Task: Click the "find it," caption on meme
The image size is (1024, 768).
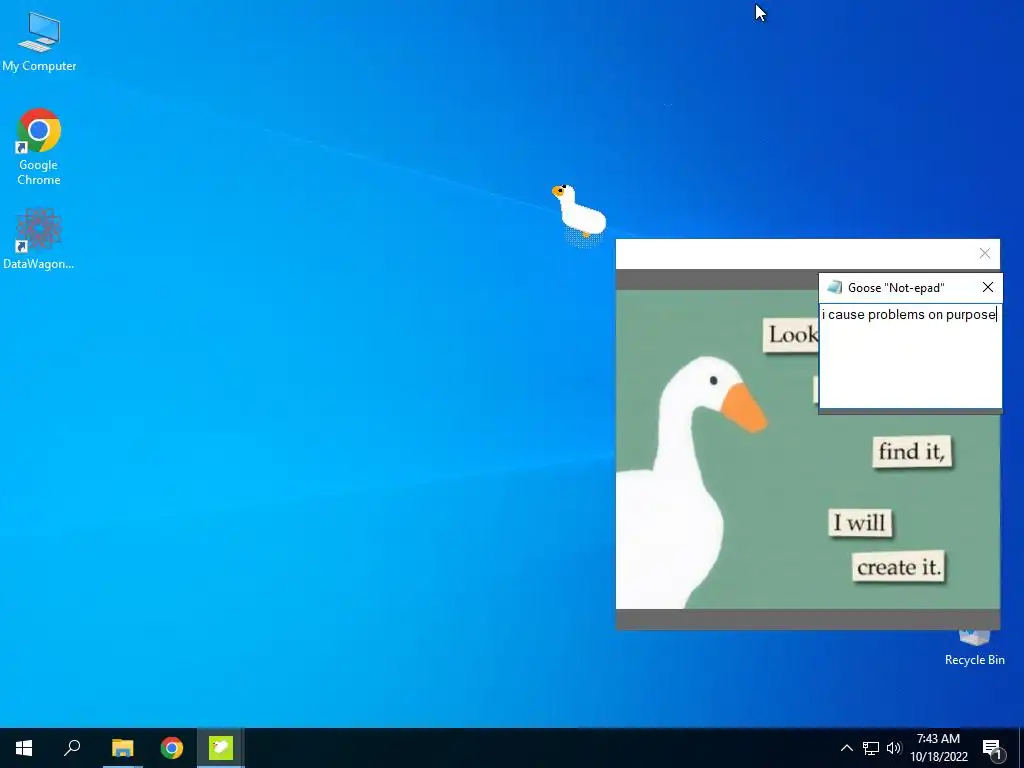Action: [x=912, y=451]
